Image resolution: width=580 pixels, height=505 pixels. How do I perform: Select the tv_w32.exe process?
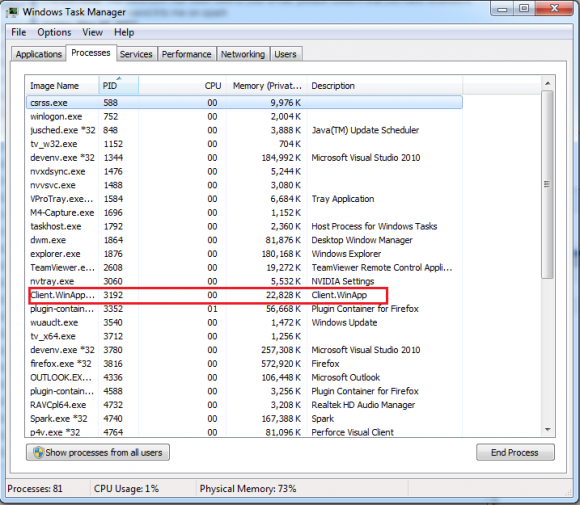point(244,144)
